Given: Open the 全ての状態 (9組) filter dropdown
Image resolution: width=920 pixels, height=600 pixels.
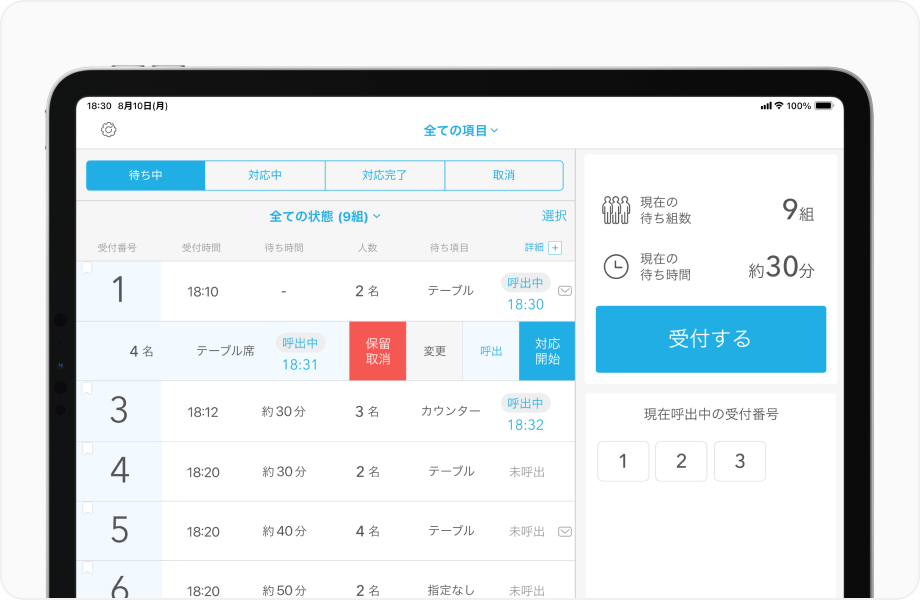Looking at the screenshot, I should (x=322, y=218).
